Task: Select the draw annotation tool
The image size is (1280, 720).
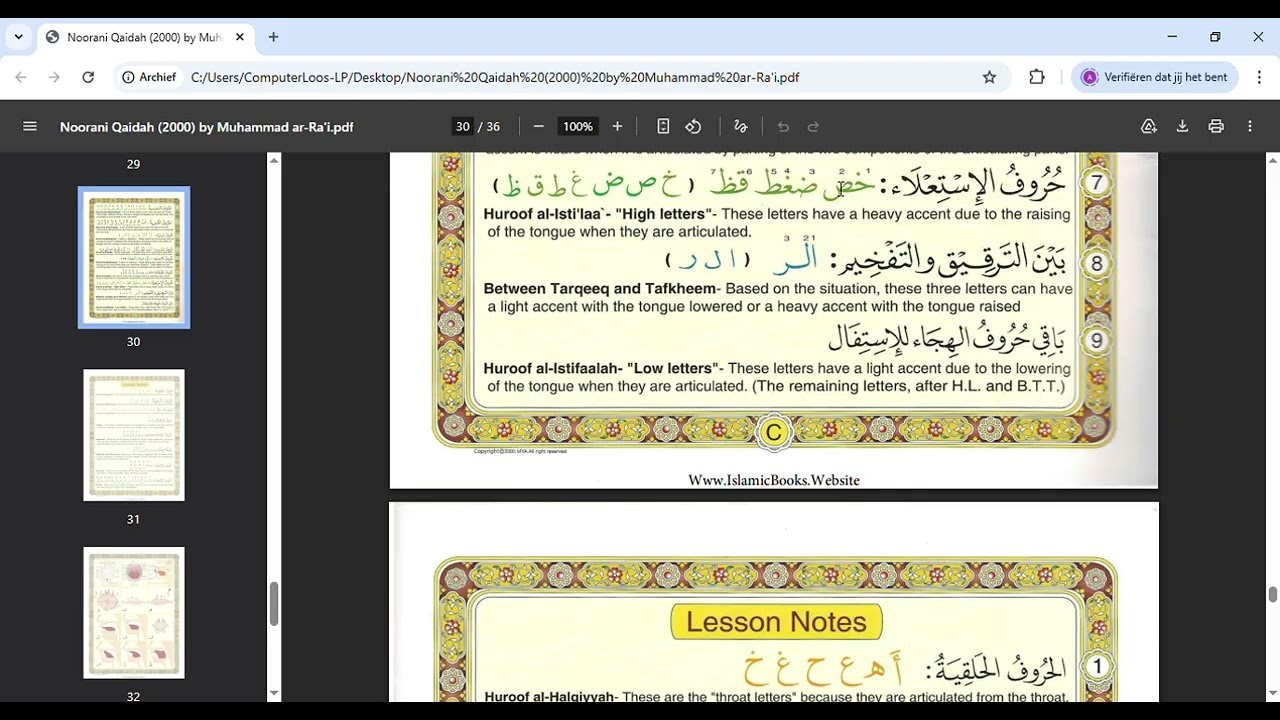Action: [x=741, y=127]
